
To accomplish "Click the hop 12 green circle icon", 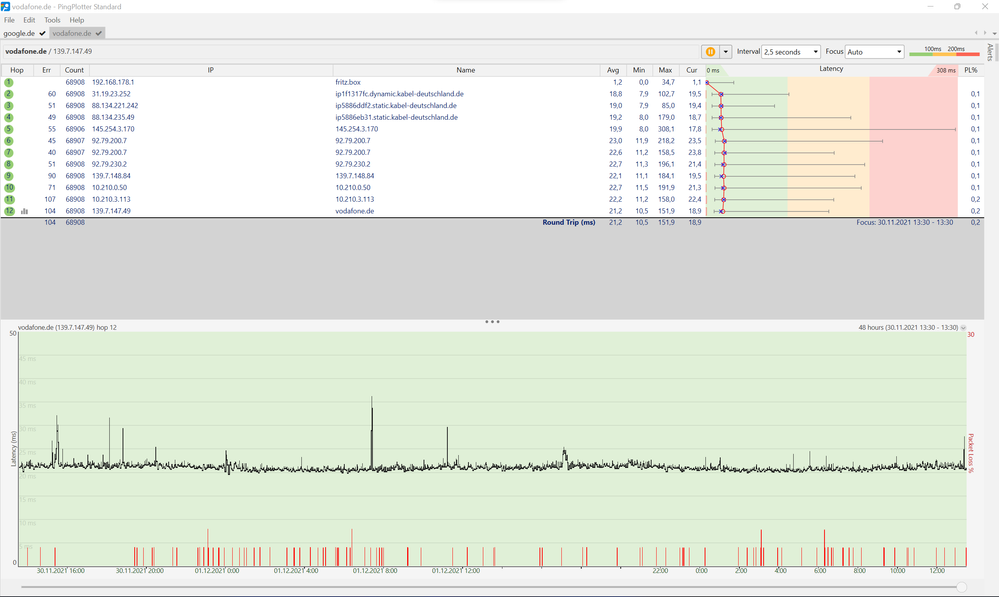I will (9, 211).
